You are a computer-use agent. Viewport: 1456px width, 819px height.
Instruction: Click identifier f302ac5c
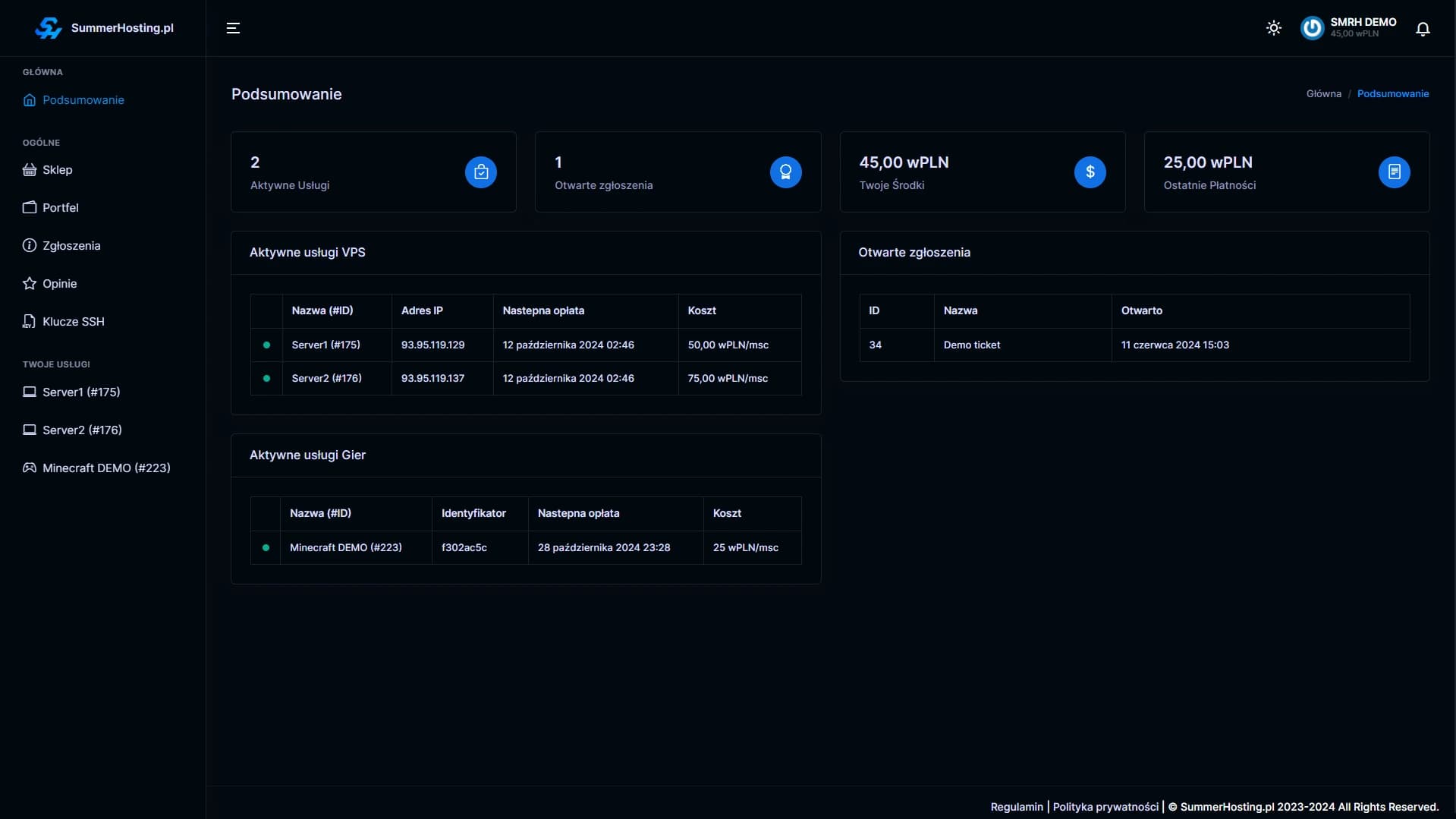(464, 548)
